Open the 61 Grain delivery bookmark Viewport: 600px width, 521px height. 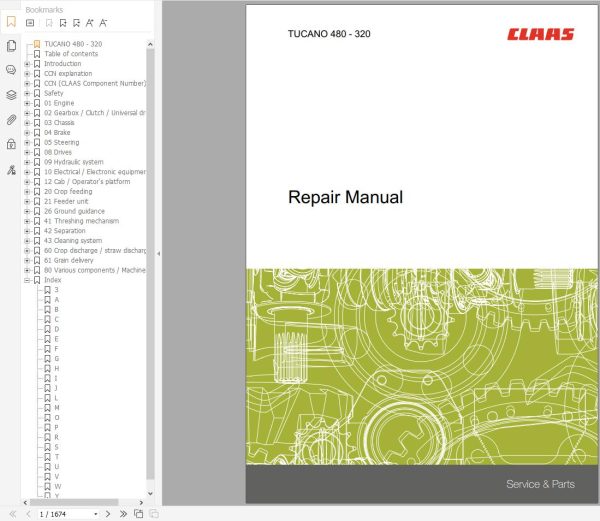click(68, 260)
